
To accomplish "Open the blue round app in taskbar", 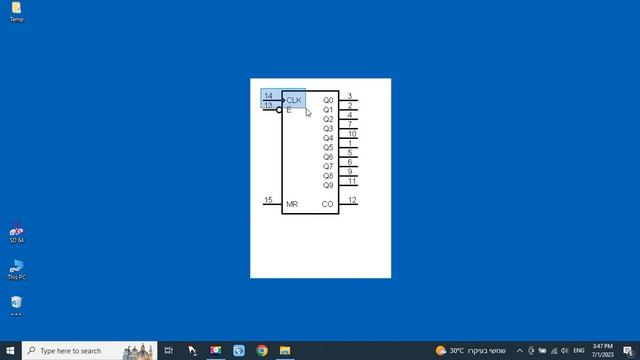I will pos(239,351).
